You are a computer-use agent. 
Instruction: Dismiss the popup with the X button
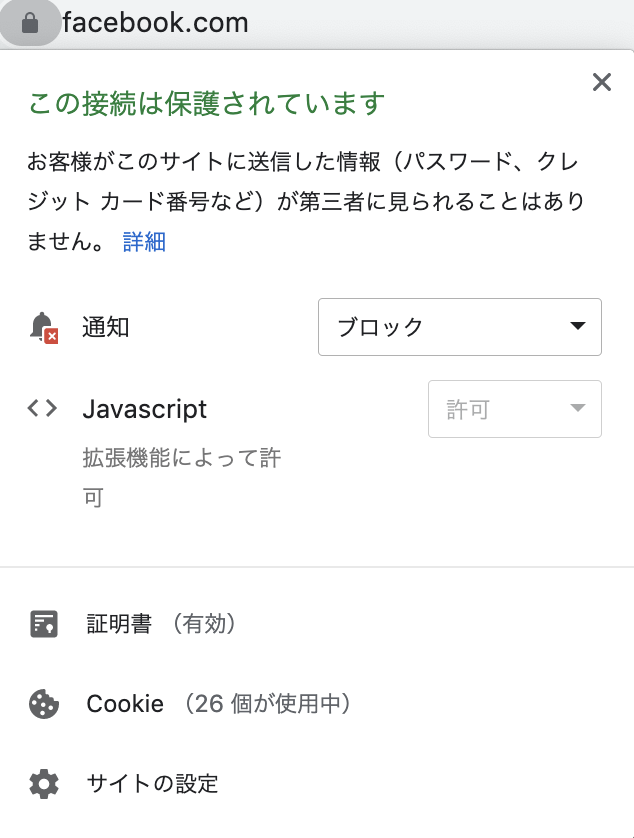click(x=601, y=83)
